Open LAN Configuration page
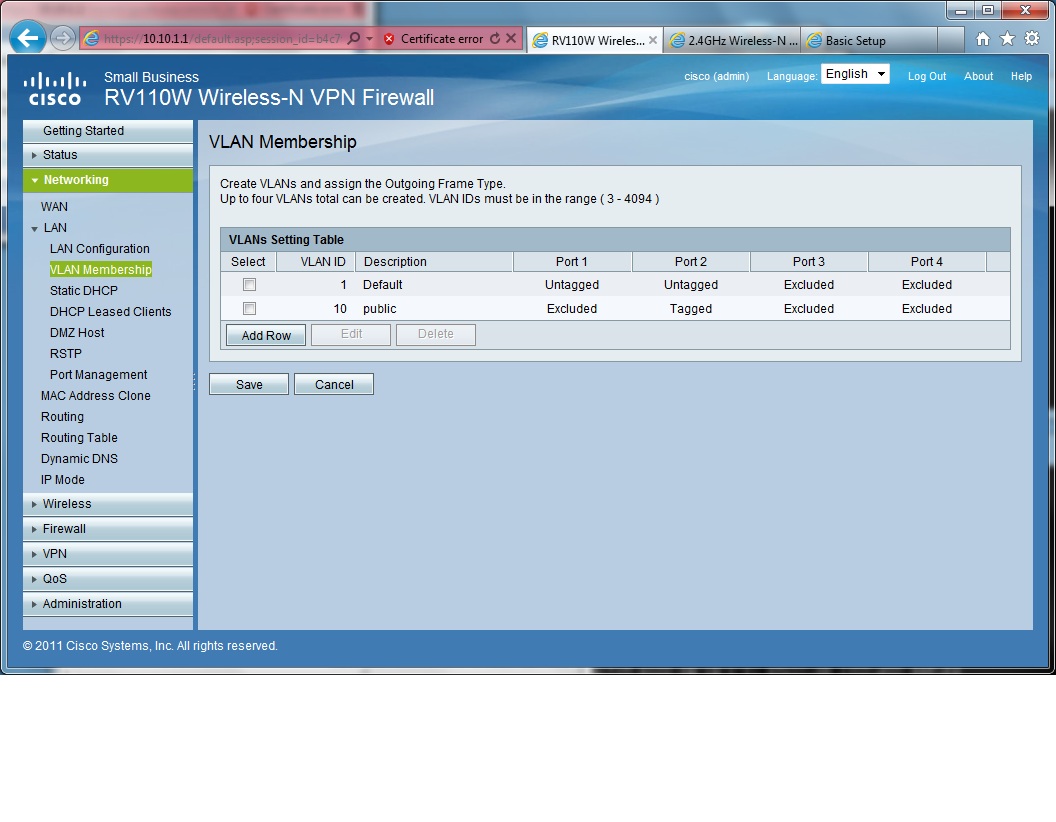This screenshot has width=1056, height=822. pos(100,248)
